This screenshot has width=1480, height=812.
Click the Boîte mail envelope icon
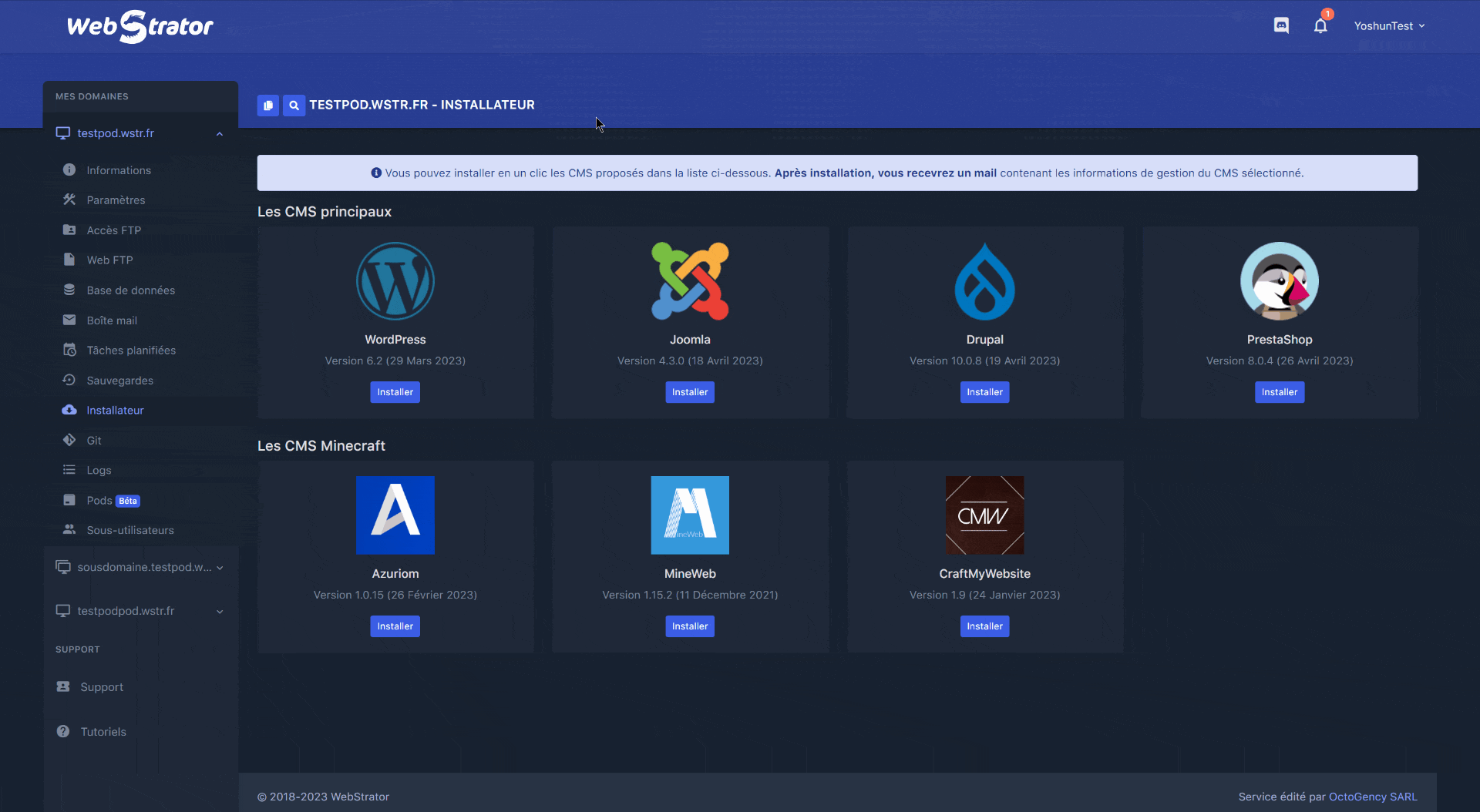69,320
